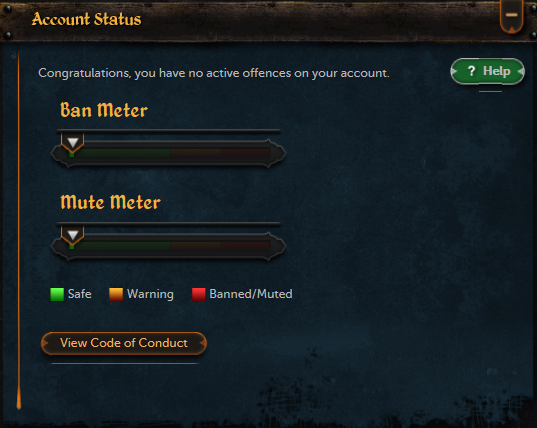
Task: Click the Account Status title
Action: pos(86,19)
